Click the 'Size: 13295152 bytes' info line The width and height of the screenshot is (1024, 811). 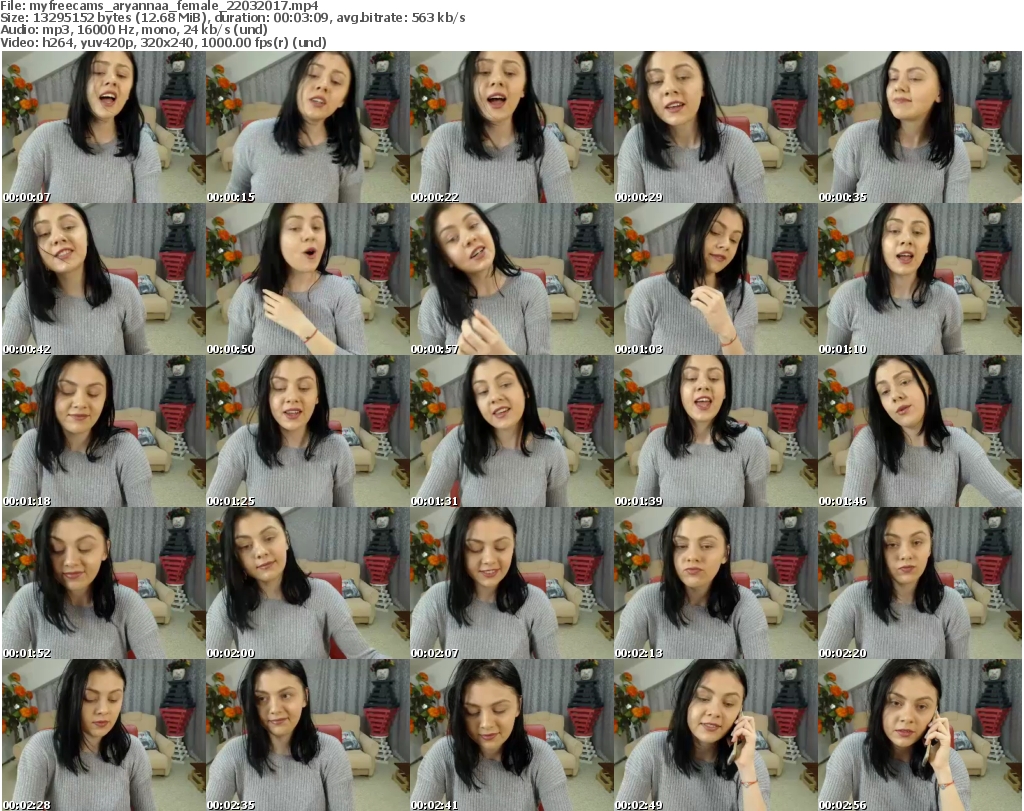(x=232, y=18)
